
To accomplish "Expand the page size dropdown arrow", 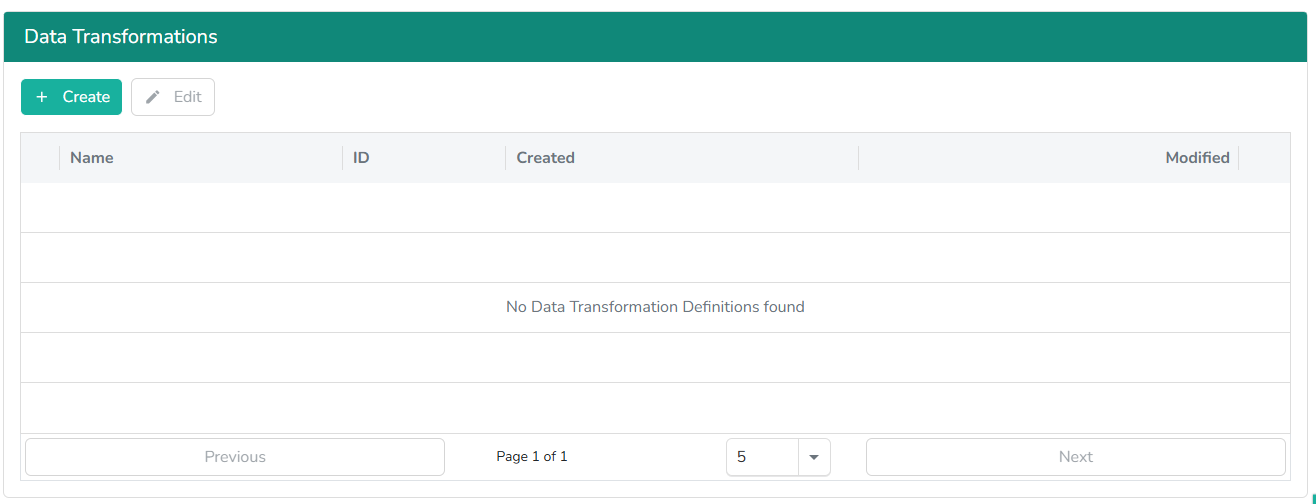I will pos(814,457).
